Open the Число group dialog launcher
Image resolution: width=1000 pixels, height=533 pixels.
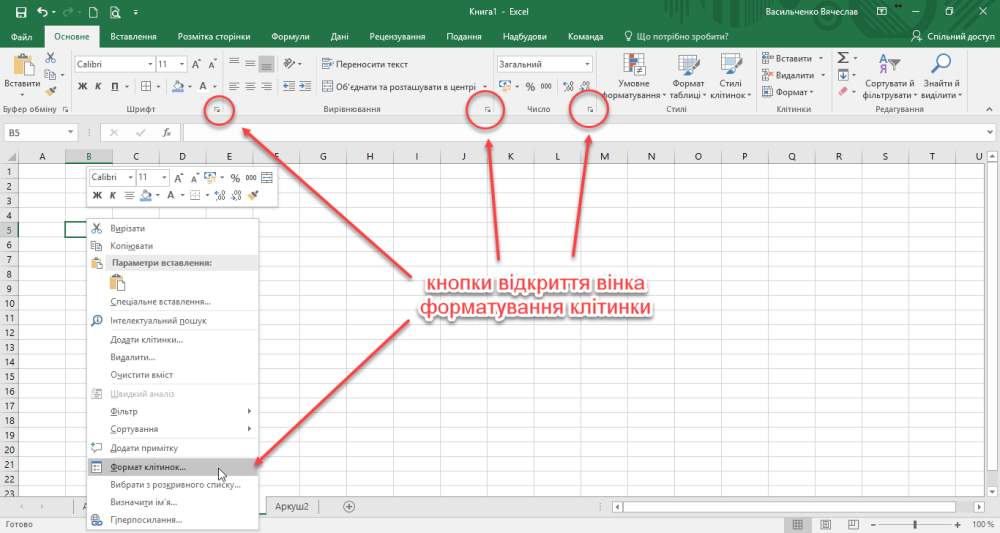[x=590, y=110]
